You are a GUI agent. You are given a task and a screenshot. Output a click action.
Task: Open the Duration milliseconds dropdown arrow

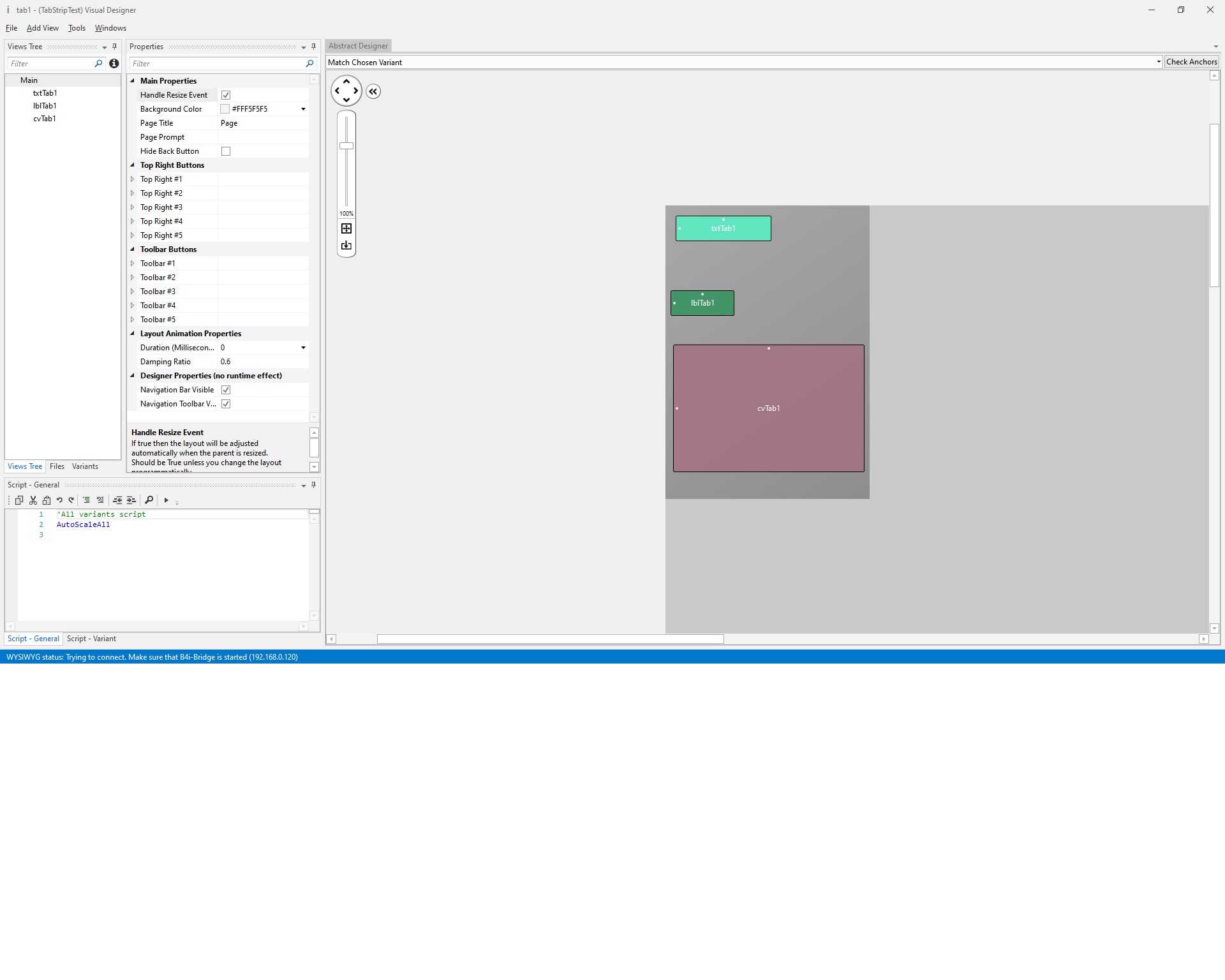coord(303,348)
